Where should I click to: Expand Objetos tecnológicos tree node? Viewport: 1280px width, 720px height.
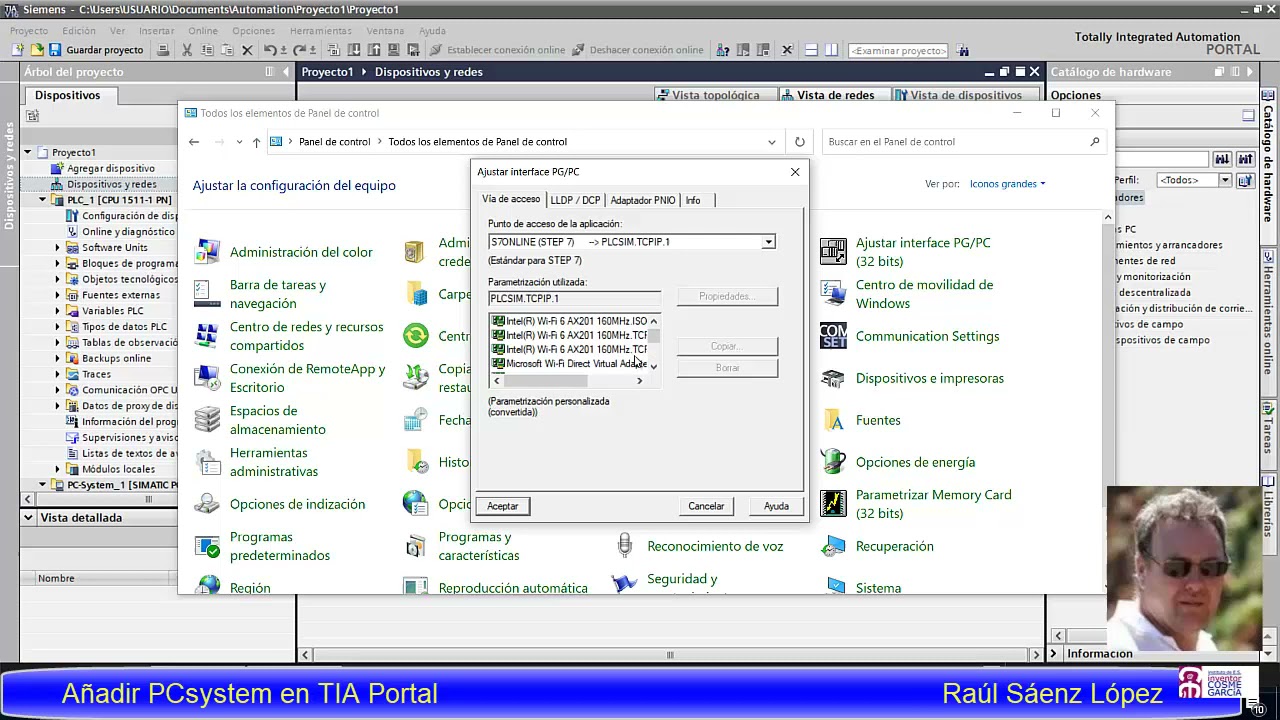57,279
